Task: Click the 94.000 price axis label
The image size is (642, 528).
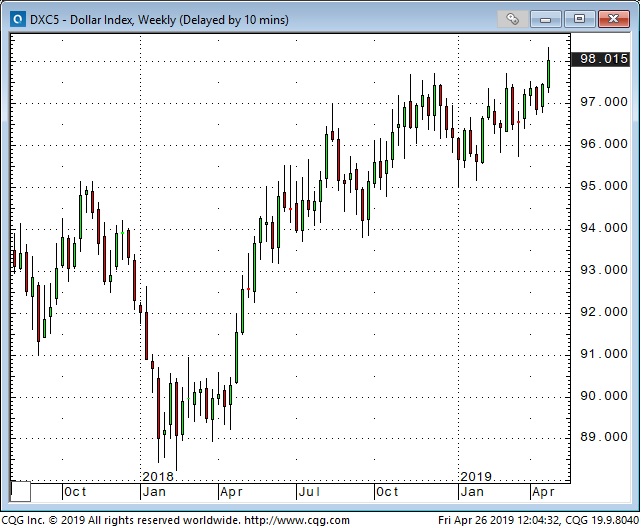Action: (604, 228)
